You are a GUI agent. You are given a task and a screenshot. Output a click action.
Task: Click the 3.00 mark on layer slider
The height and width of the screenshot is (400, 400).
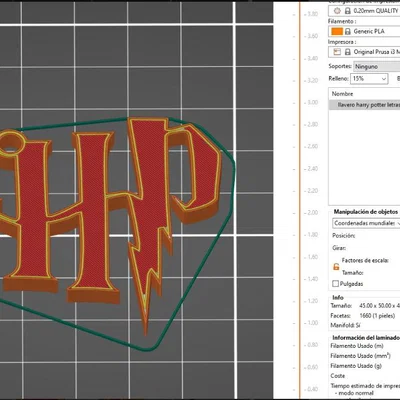(312, 102)
